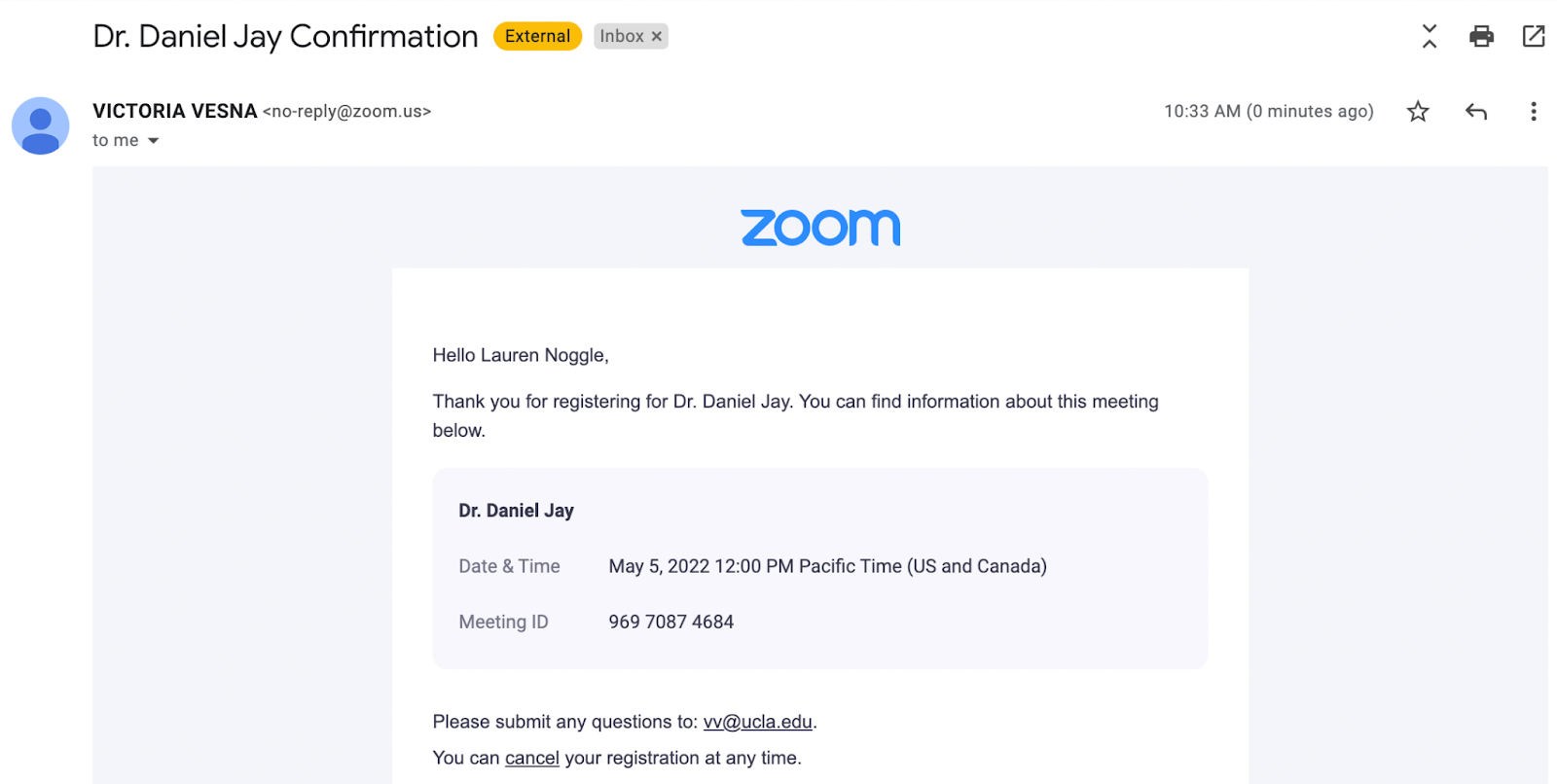Follow the cancel registration link

pos(532,758)
